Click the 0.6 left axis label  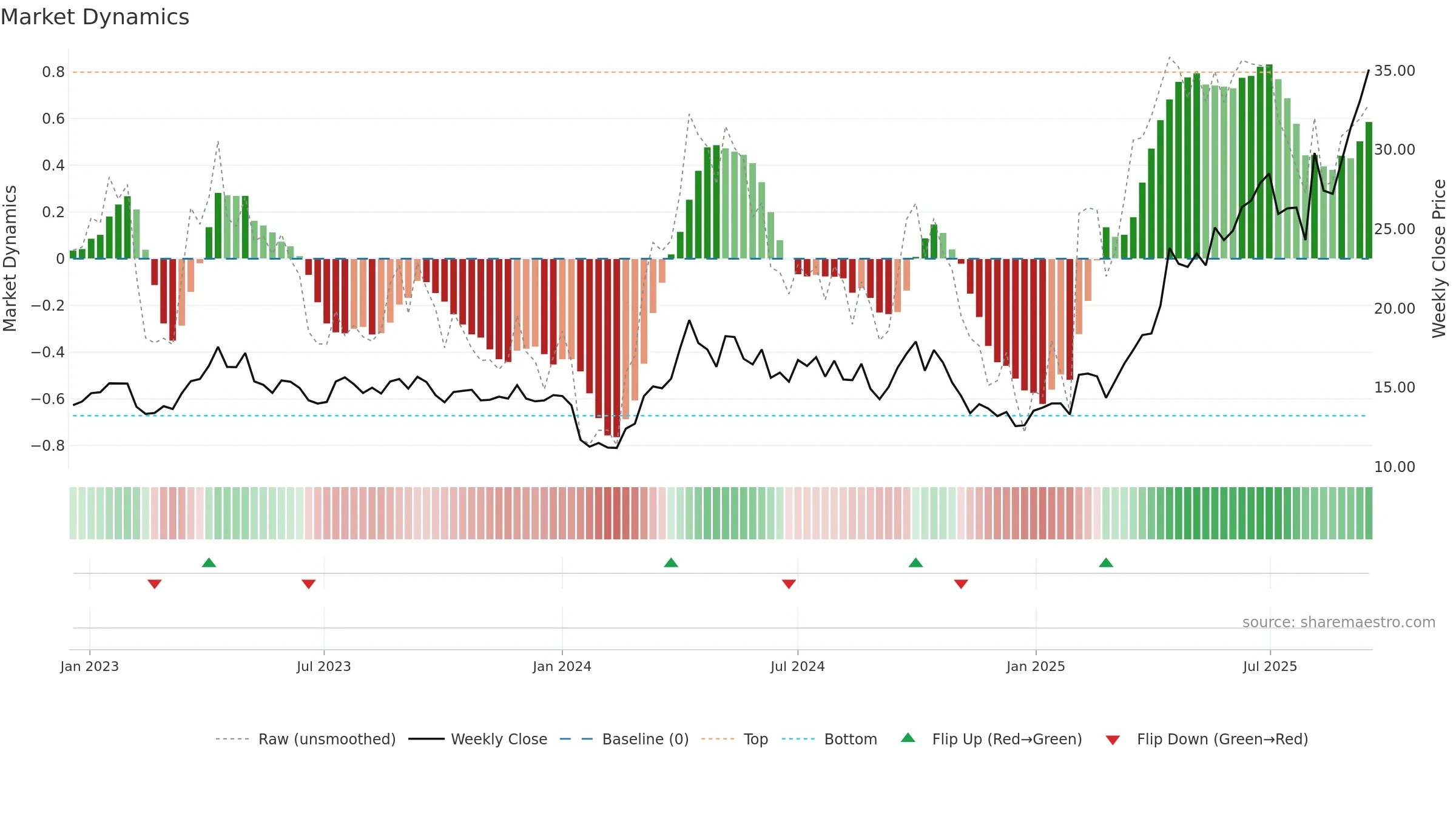(53, 119)
